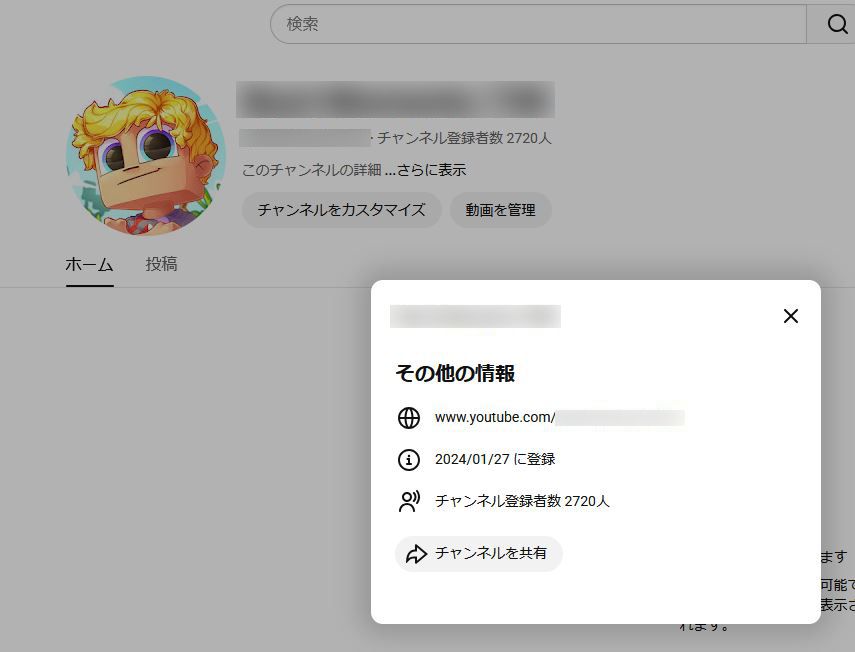Close the channel info dialog
Image resolution: width=855 pixels, height=652 pixels.
click(790, 316)
